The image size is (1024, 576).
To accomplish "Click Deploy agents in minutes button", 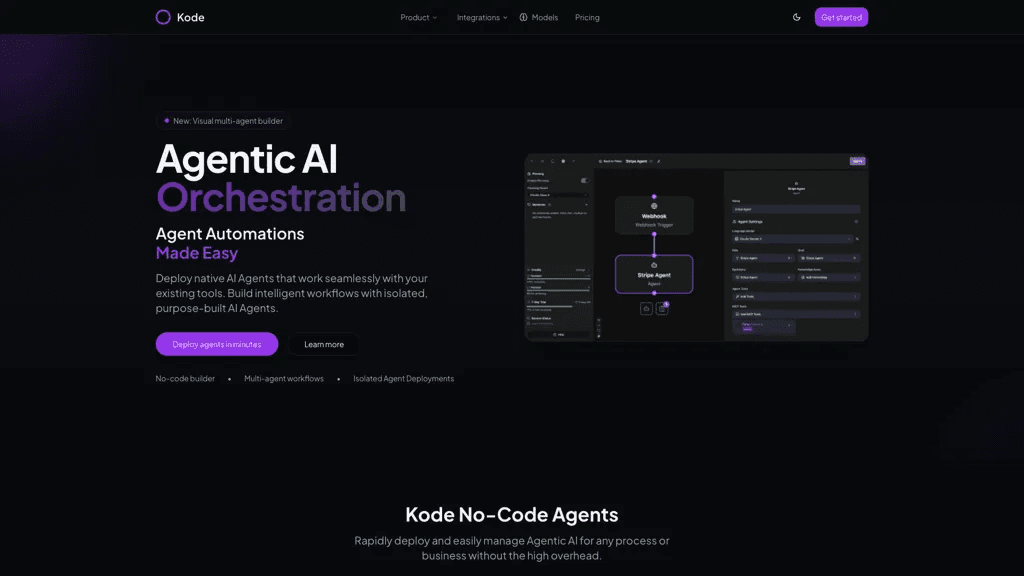I will click(217, 344).
